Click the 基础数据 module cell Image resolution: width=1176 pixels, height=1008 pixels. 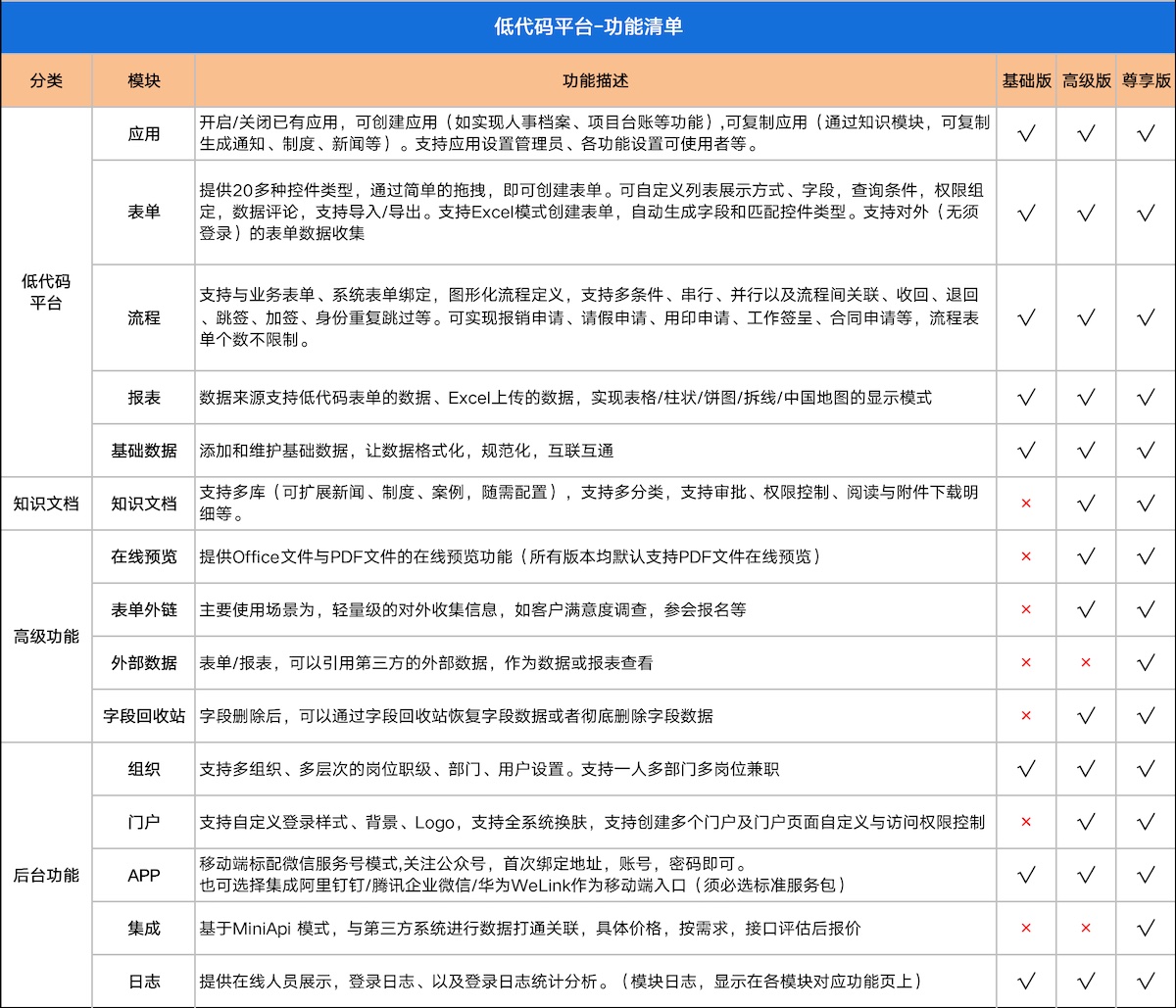tap(144, 451)
